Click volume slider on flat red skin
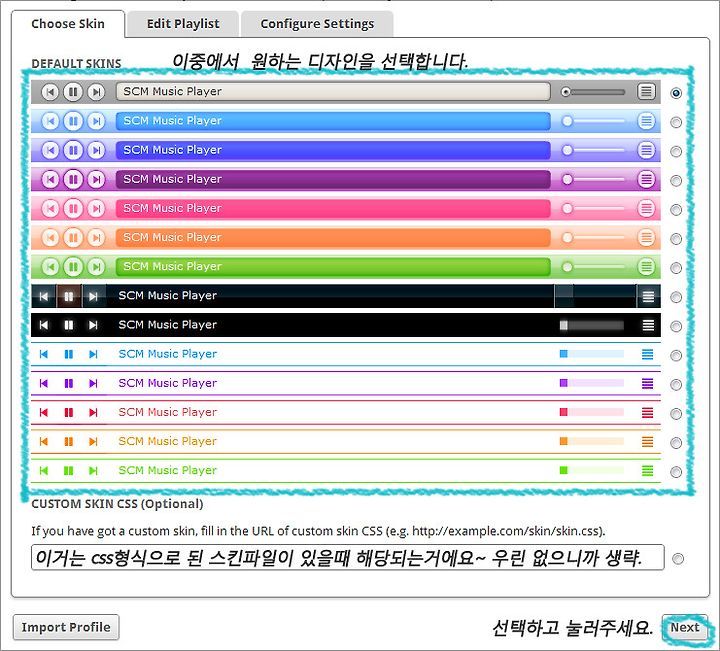Image resolution: width=720 pixels, height=651 pixels. coord(591,412)
